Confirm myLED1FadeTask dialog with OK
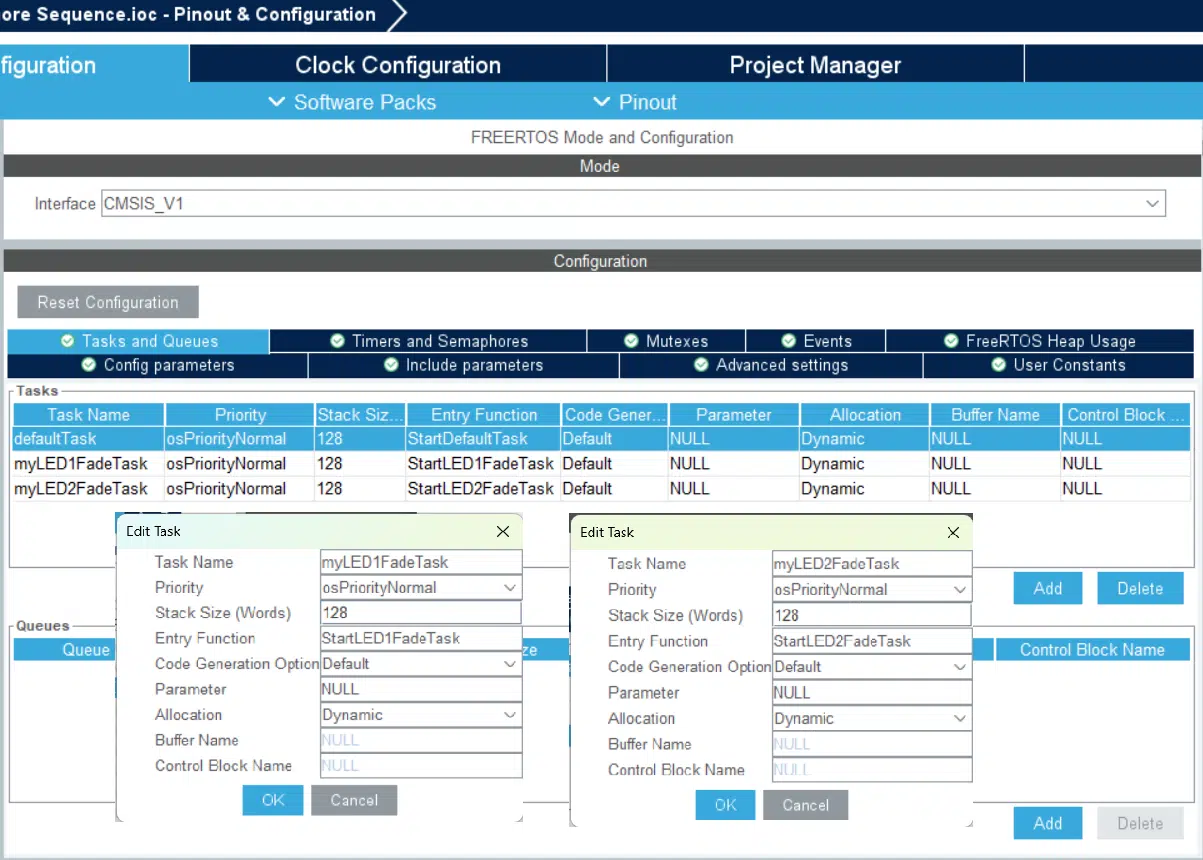1203x860 pixels. (x=273, y=800)
